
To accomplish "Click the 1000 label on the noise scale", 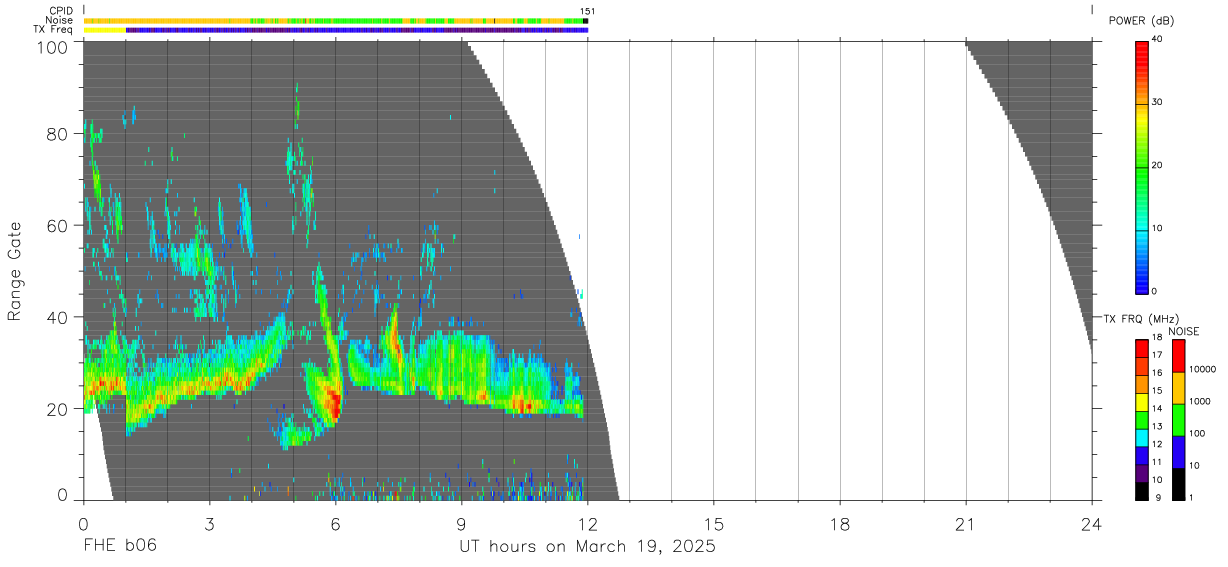I will pyautogui.click(x=1198, y=401).
